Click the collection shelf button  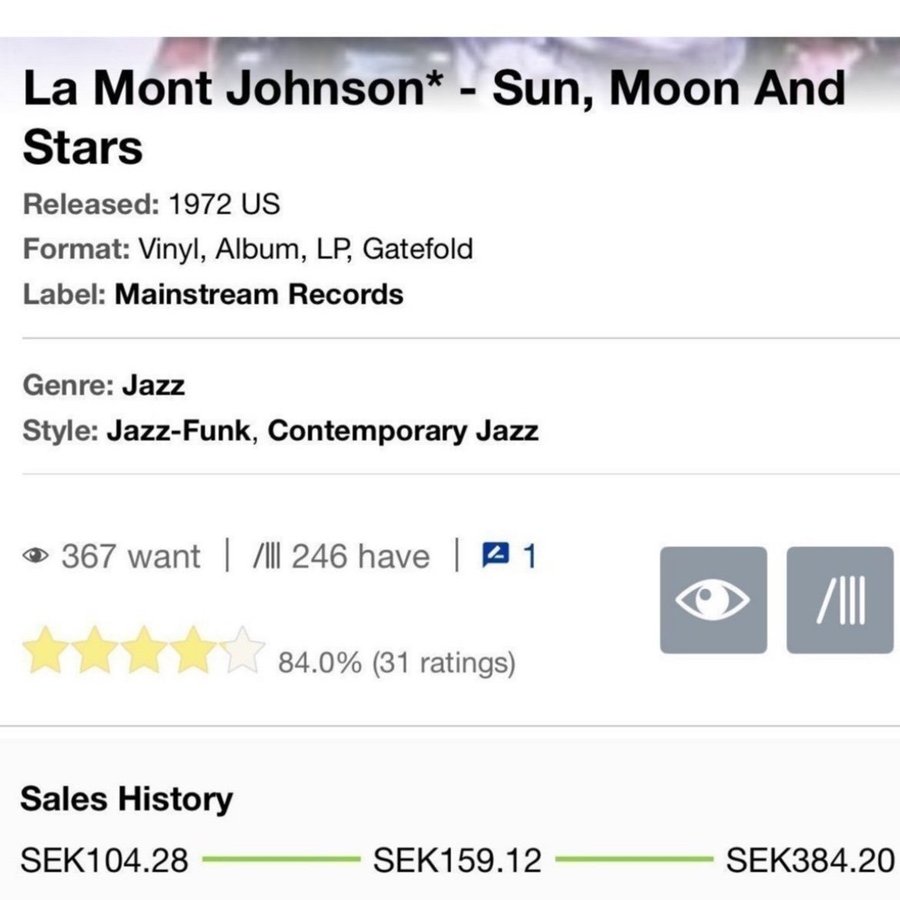click(x=840, y=600)
